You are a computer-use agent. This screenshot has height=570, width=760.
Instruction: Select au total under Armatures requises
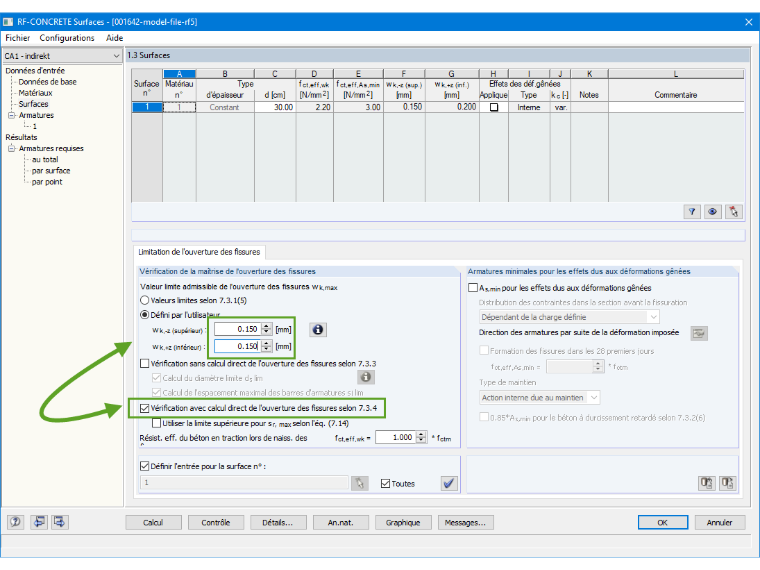click(x=45, y=159)
